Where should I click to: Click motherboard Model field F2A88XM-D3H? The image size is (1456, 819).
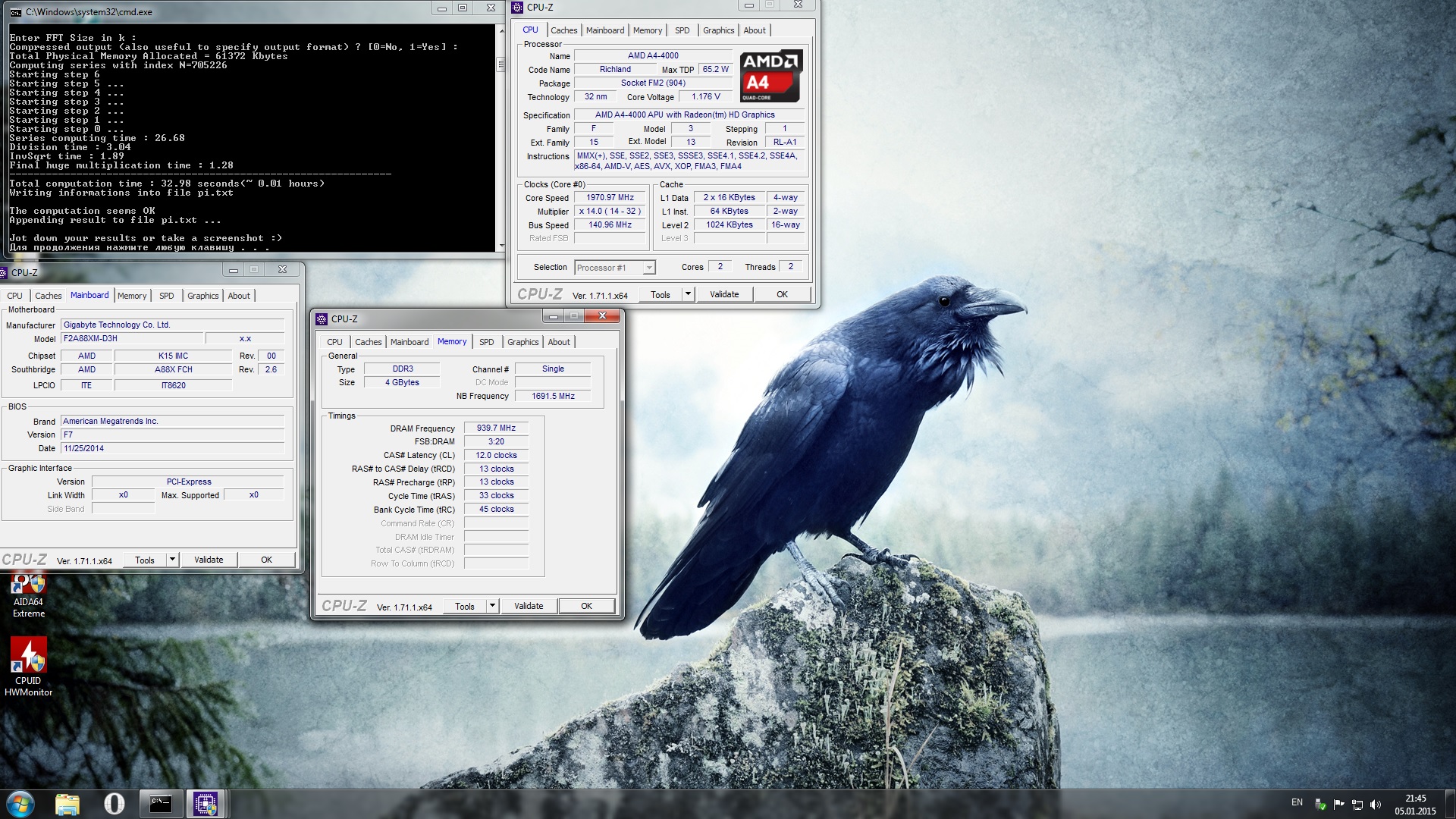pyautogui.click(x=130, y=339)
